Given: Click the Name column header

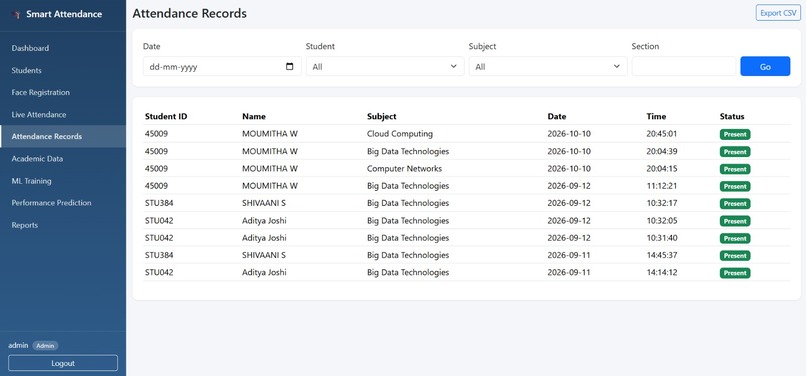Looking at the screenshot, I should tap(254, 116).
